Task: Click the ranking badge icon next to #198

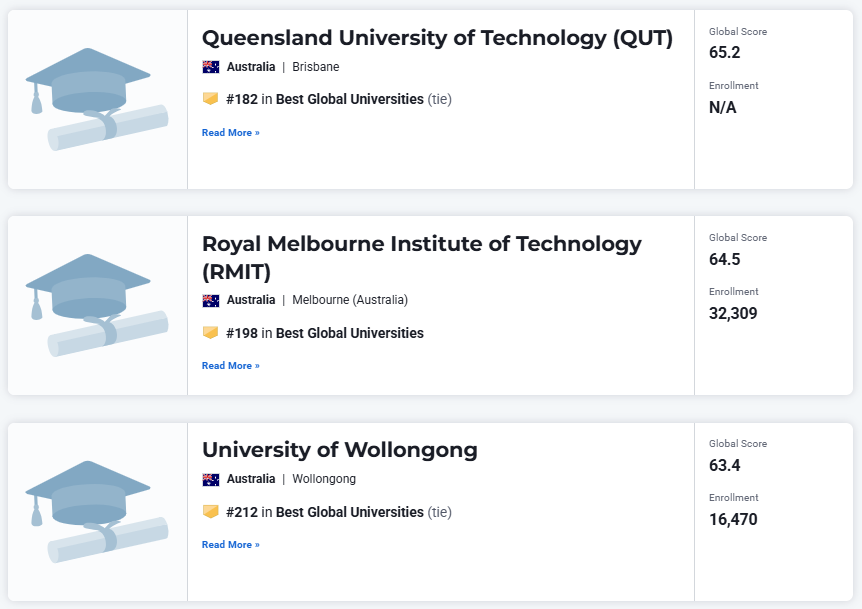Action: point(210,333)
